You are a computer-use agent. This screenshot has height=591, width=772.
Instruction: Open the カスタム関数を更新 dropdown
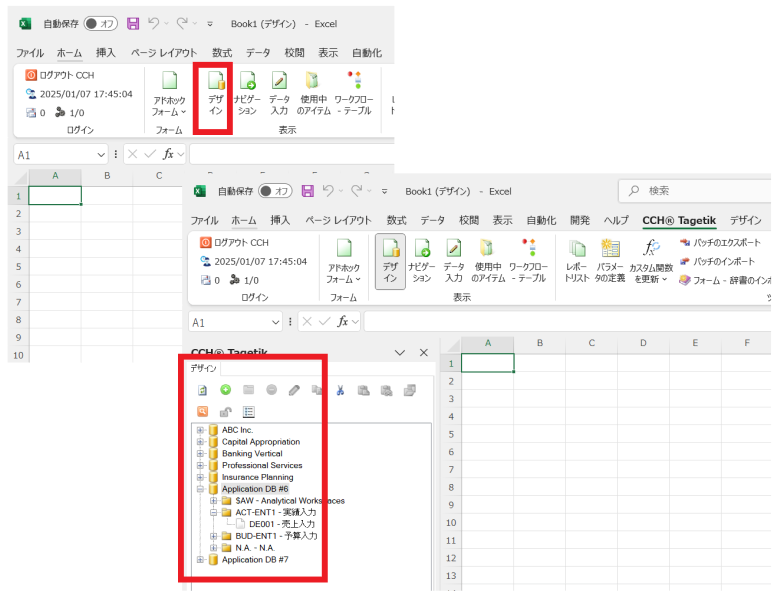click(652, 262)
